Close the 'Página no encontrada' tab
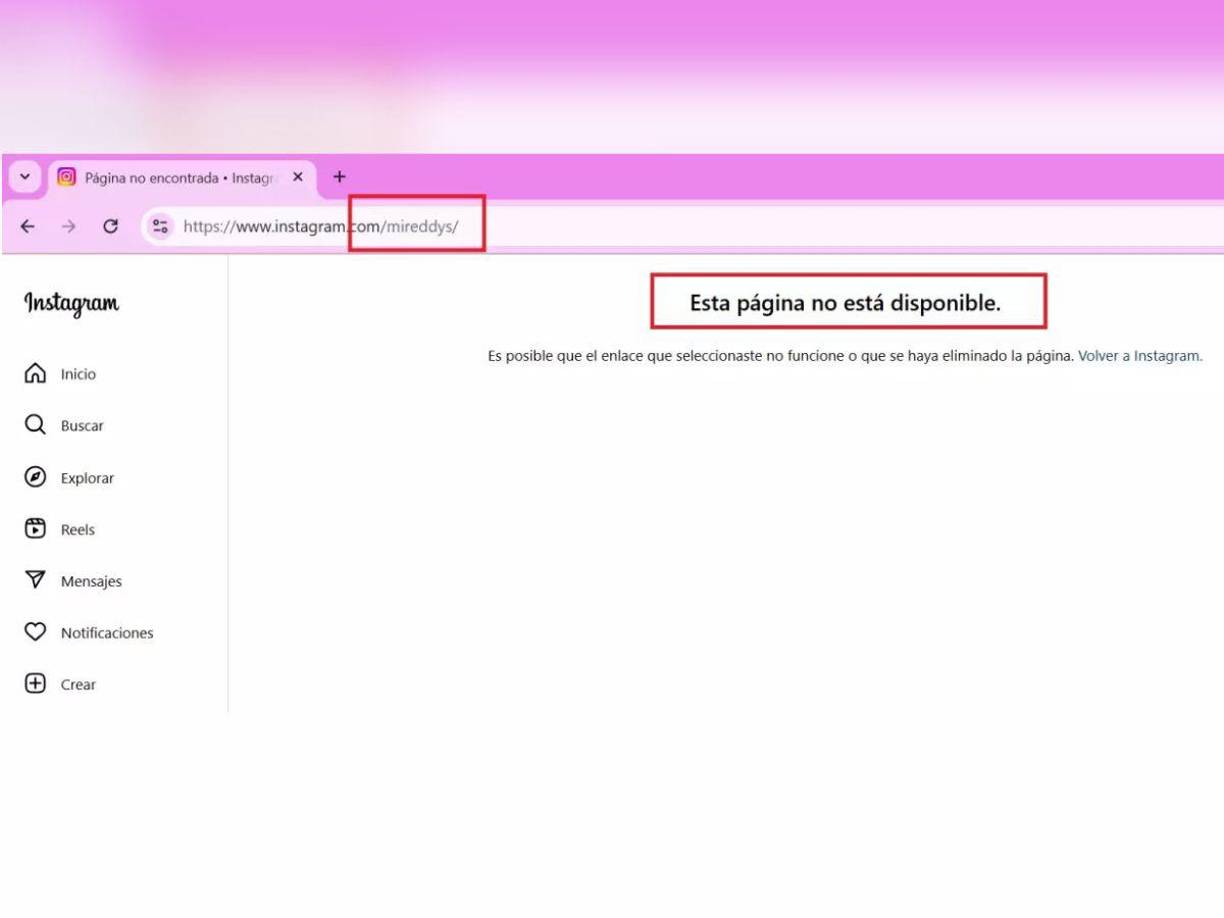 tap(298, 177)
